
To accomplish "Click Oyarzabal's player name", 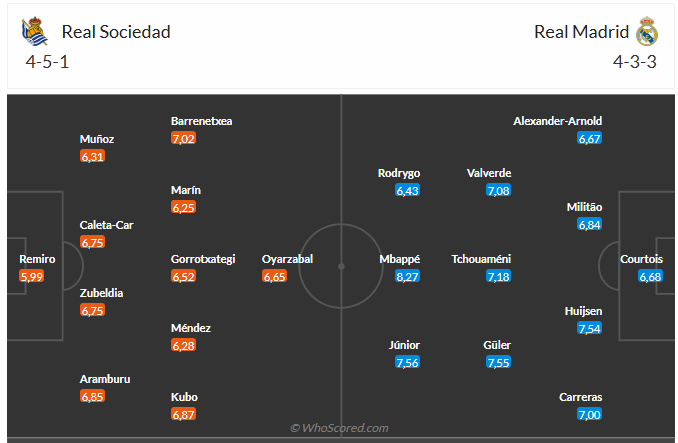I will coord(288,259).
